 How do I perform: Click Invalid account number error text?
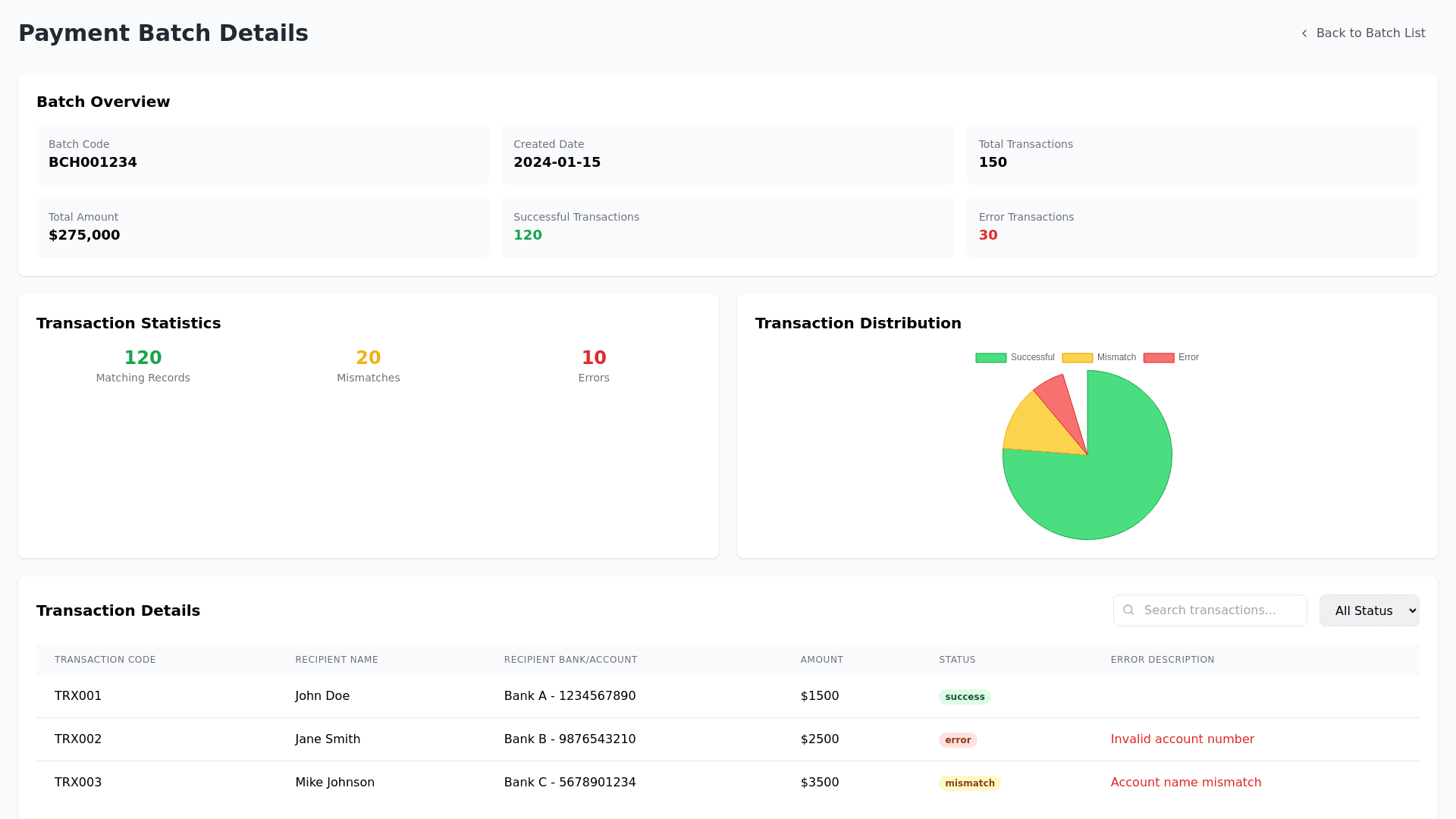click(1181, 739)
